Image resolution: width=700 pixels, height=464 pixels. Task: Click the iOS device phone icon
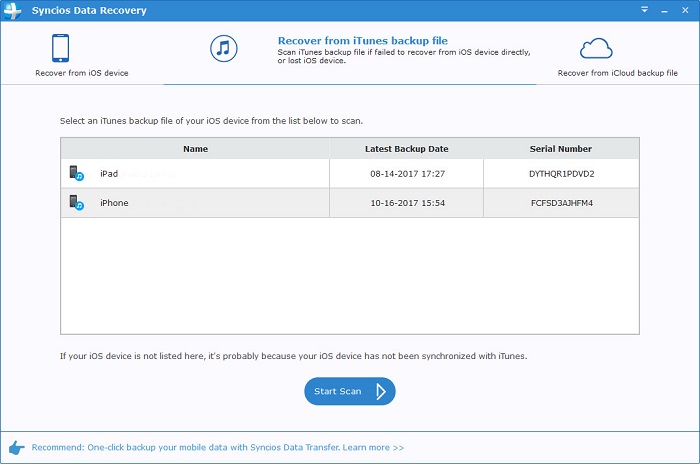pyautogui.click(x=60, y=48)
